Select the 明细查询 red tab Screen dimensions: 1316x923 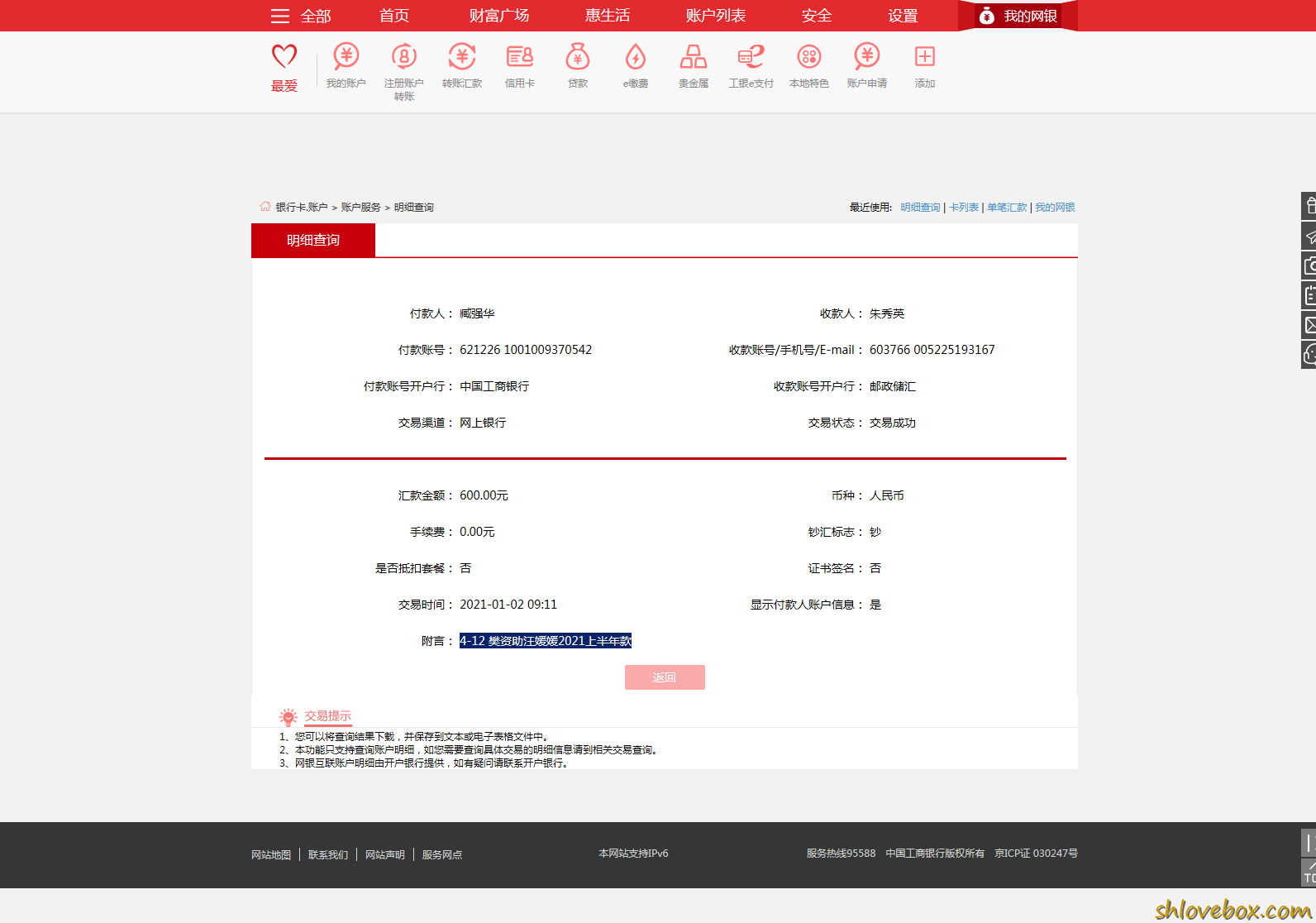coord(313,240)
